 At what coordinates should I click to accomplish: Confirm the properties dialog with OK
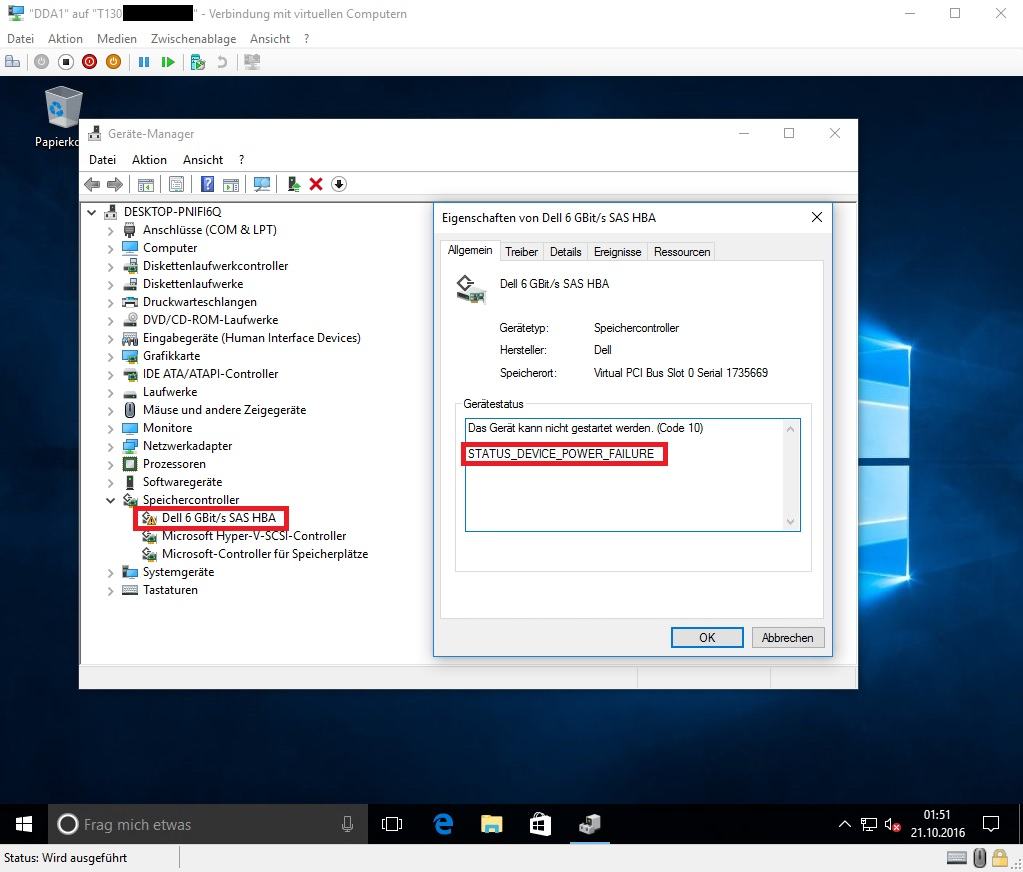coord(707,637)
